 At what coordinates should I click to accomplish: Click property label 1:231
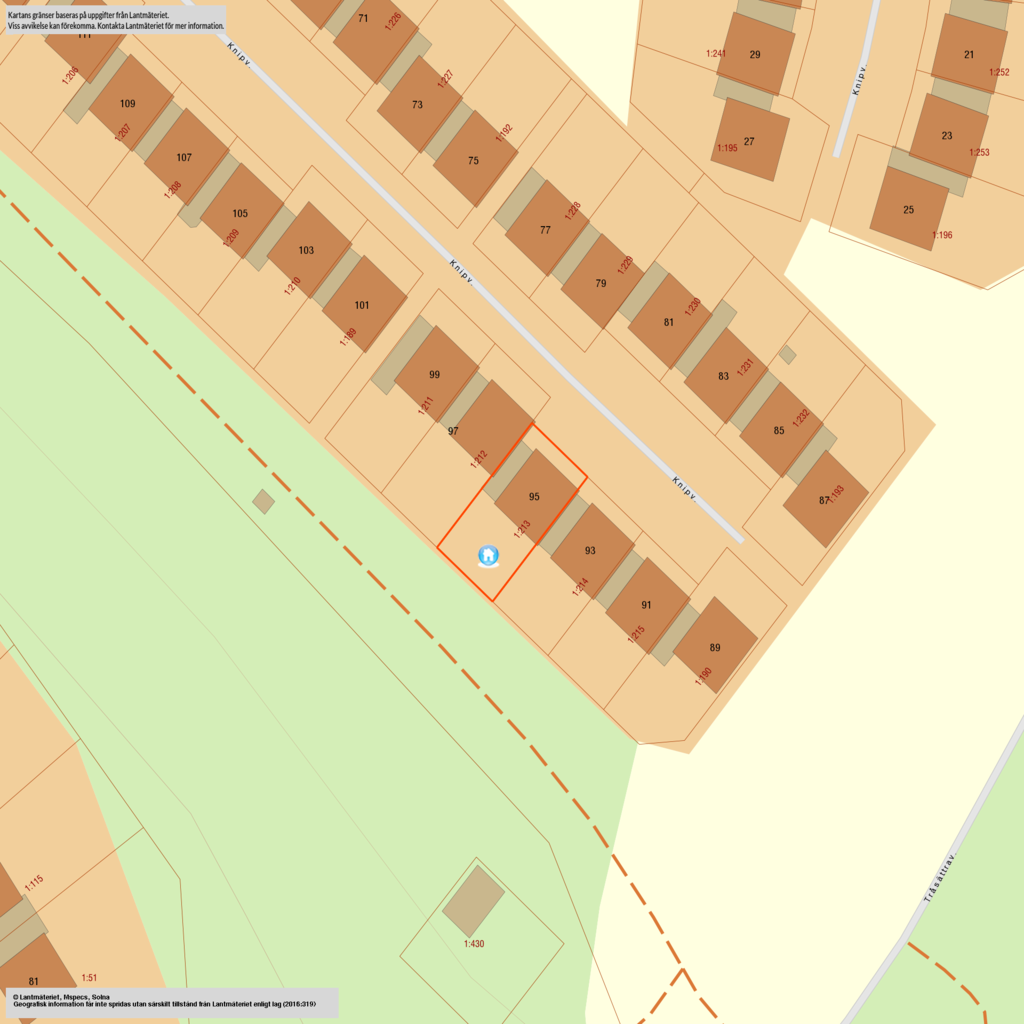coord(745,368)
